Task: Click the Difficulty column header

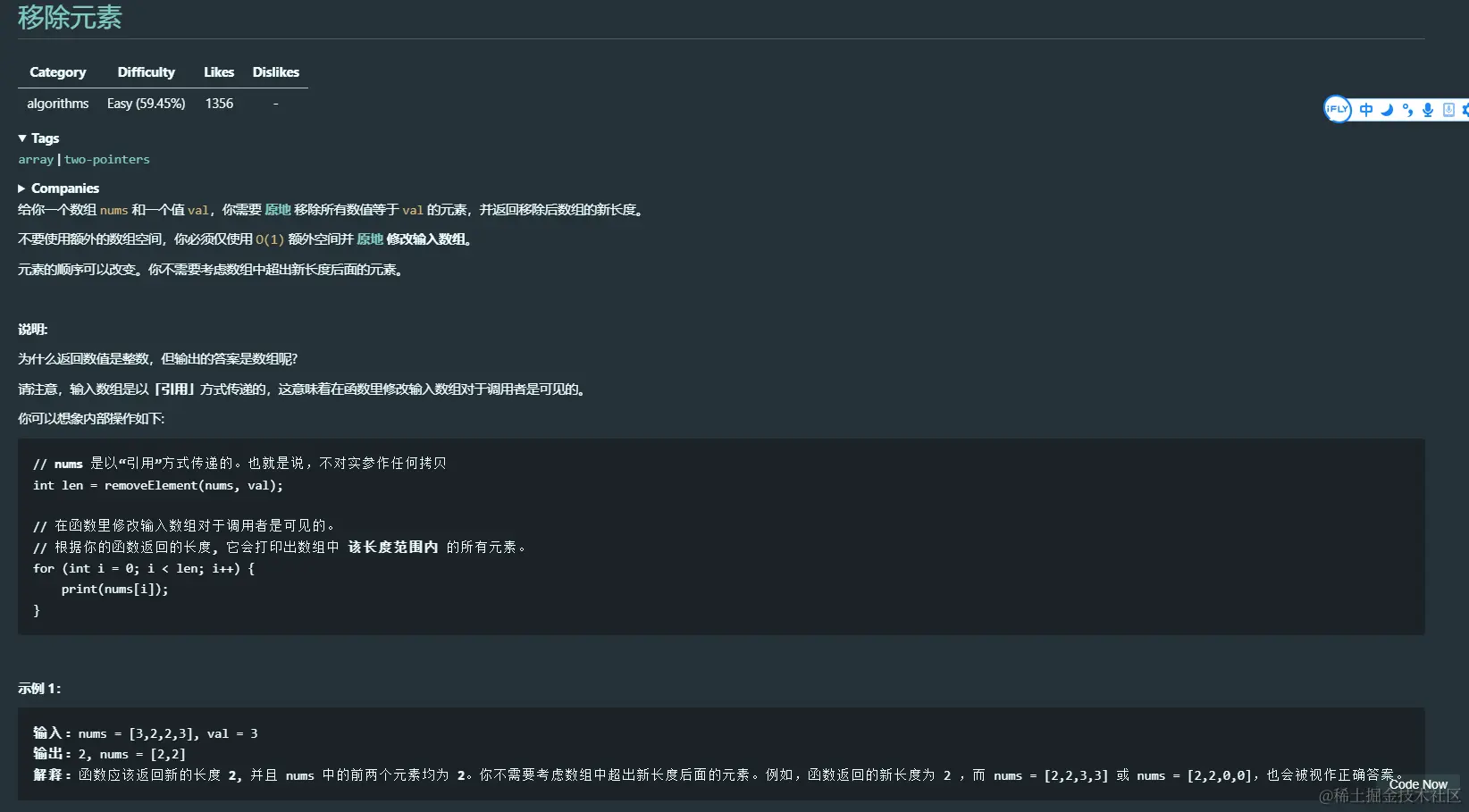Action: pos(147,72)
